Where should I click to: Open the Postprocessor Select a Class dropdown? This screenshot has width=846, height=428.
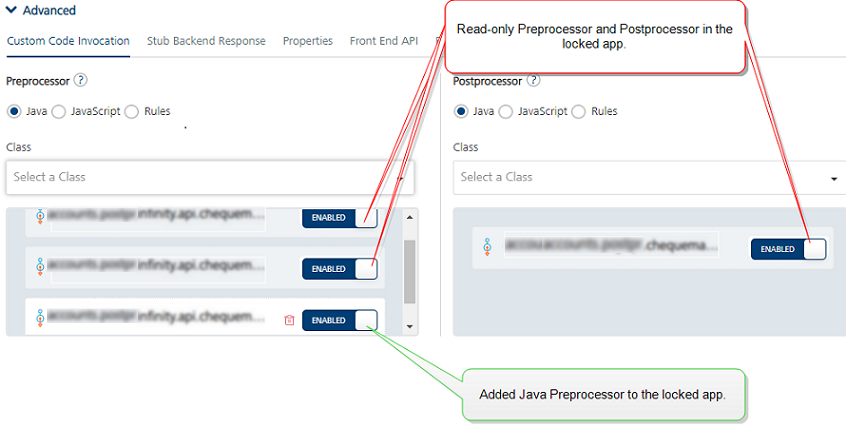click(x=648, y=177)
